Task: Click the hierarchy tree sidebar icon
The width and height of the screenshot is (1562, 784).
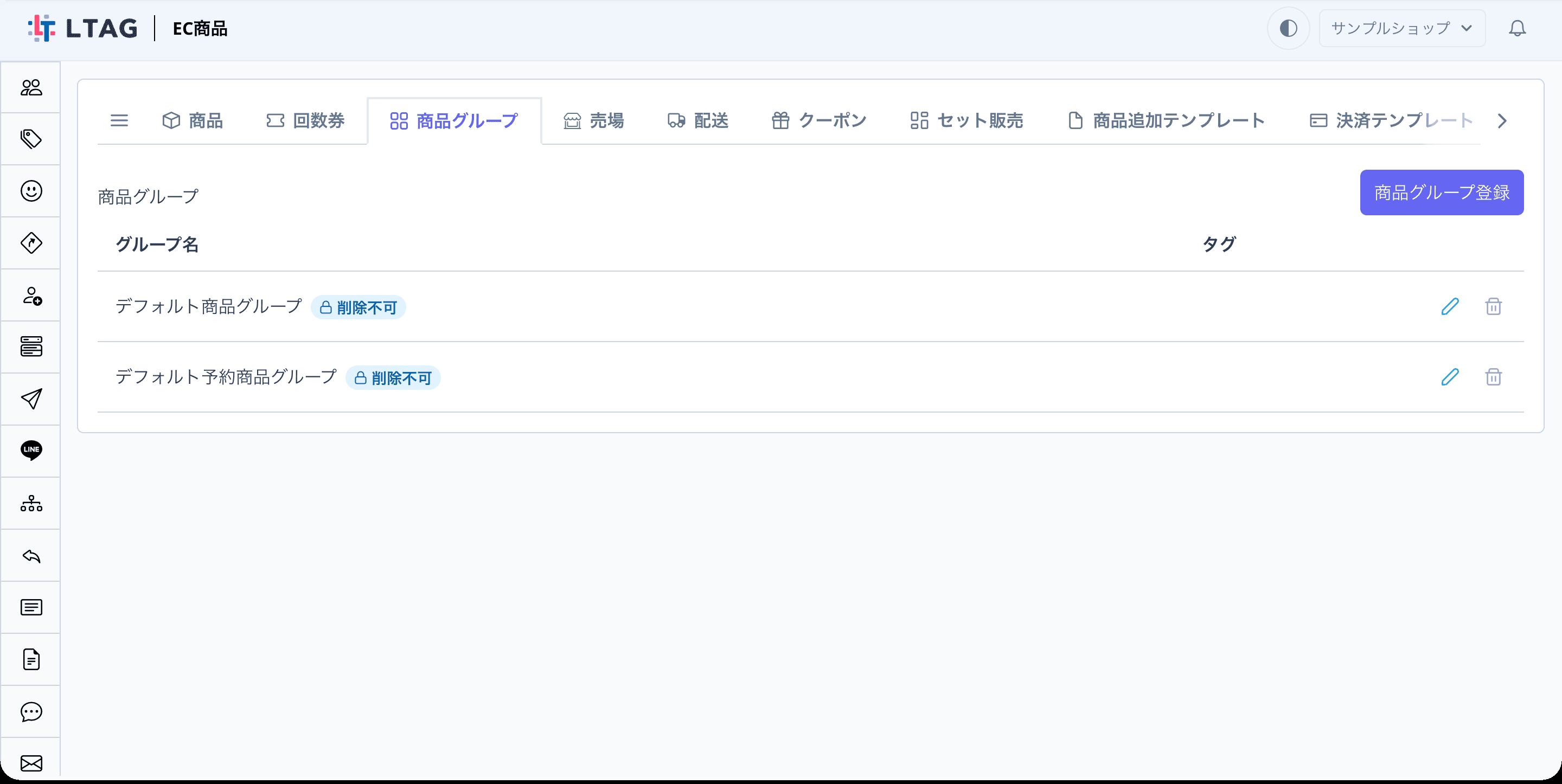Action: point(31,503)
